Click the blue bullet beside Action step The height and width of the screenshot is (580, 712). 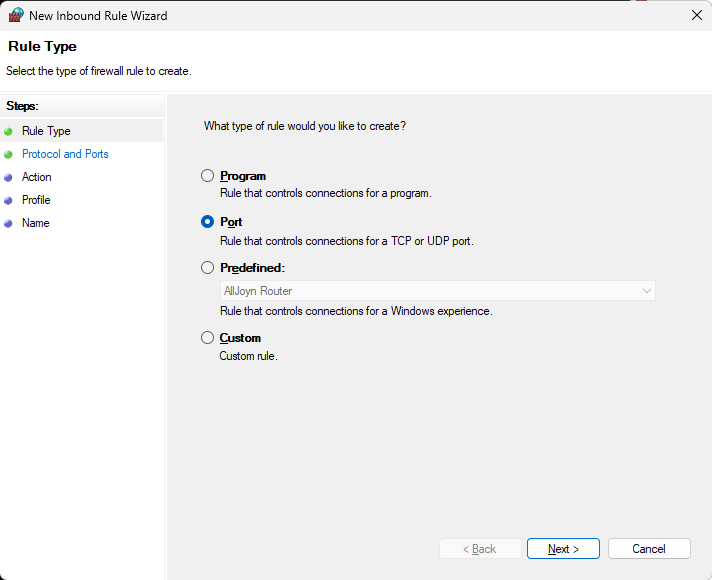9,177
